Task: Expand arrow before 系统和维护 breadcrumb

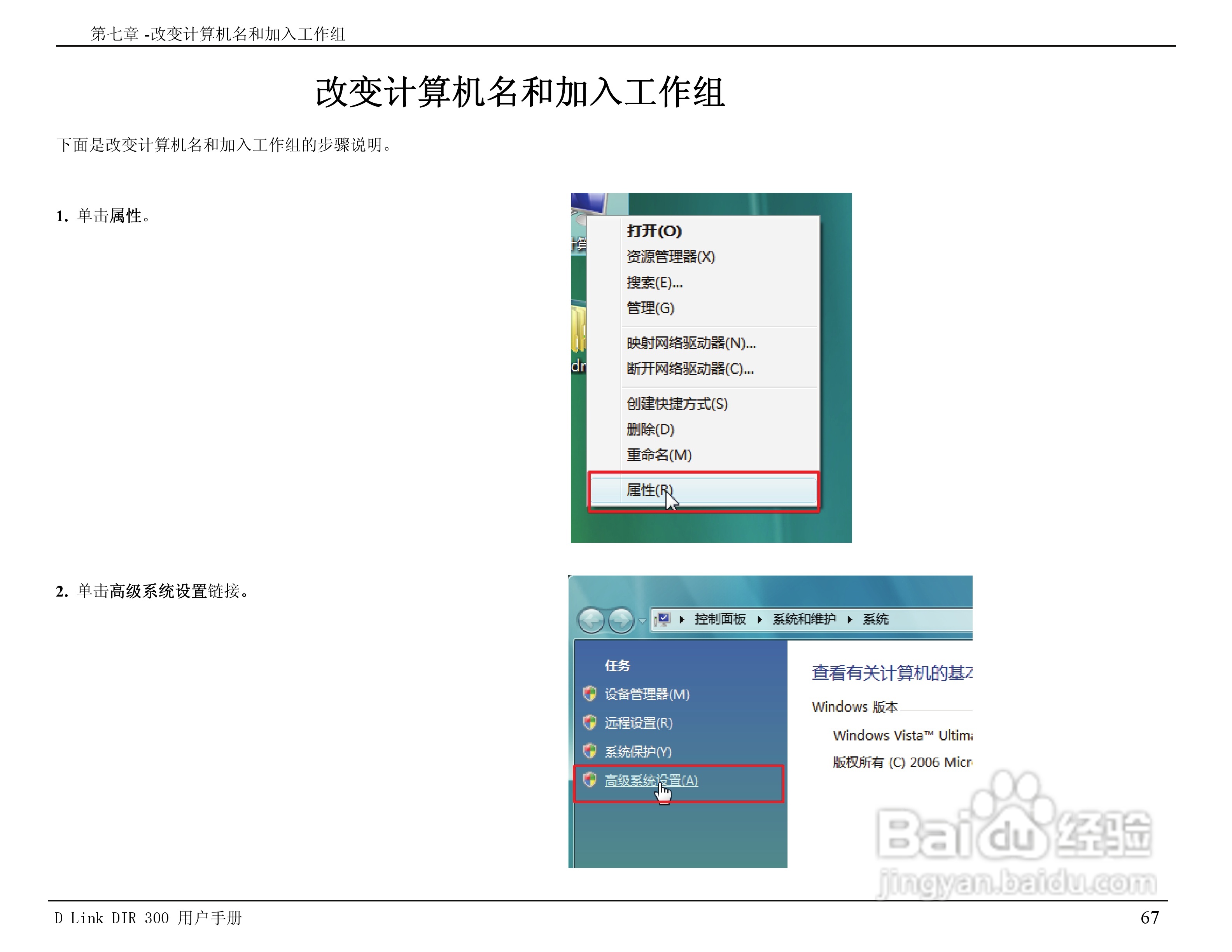Action: pos(759,619)
